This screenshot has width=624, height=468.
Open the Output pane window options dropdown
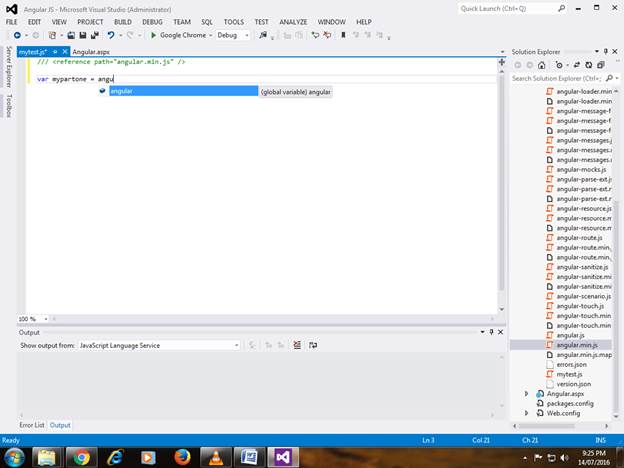[482, 332]
